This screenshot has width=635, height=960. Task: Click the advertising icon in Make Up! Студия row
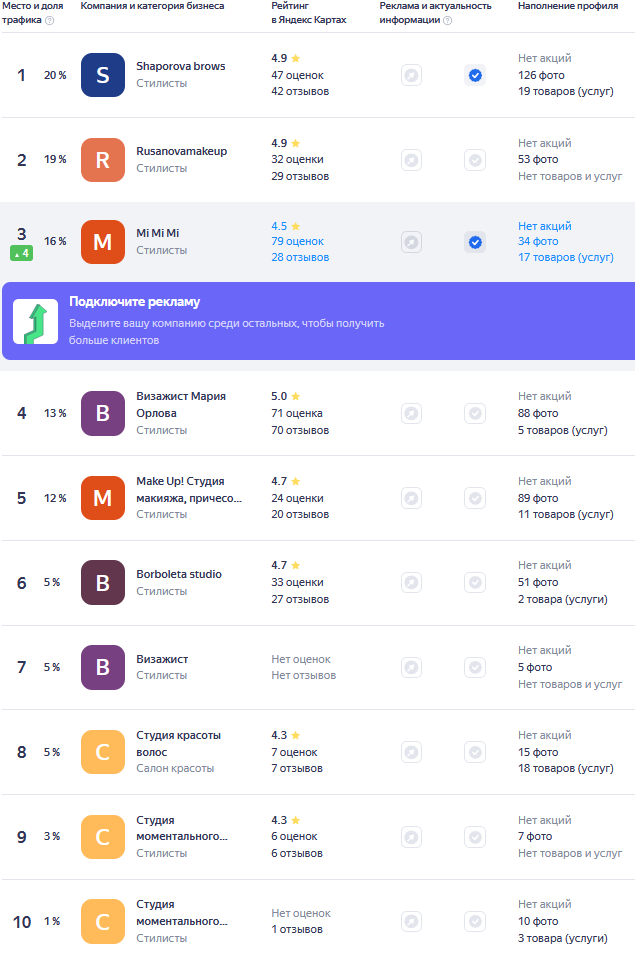tap(411, 498)
